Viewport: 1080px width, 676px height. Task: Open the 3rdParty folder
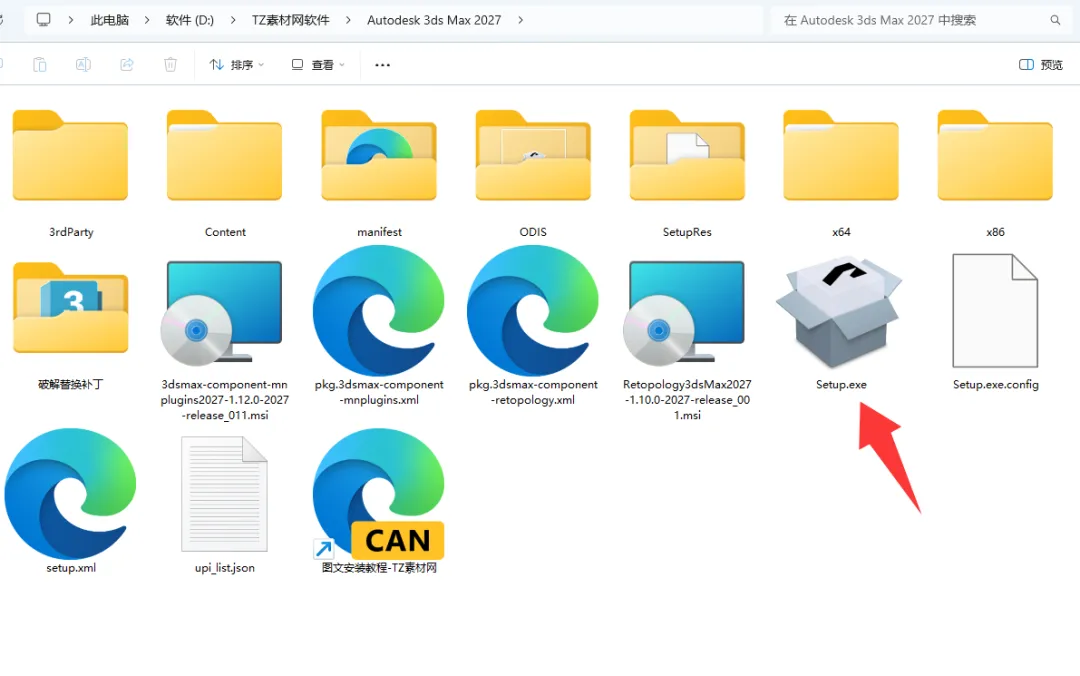pyautogui.click(x=70, y=156)
